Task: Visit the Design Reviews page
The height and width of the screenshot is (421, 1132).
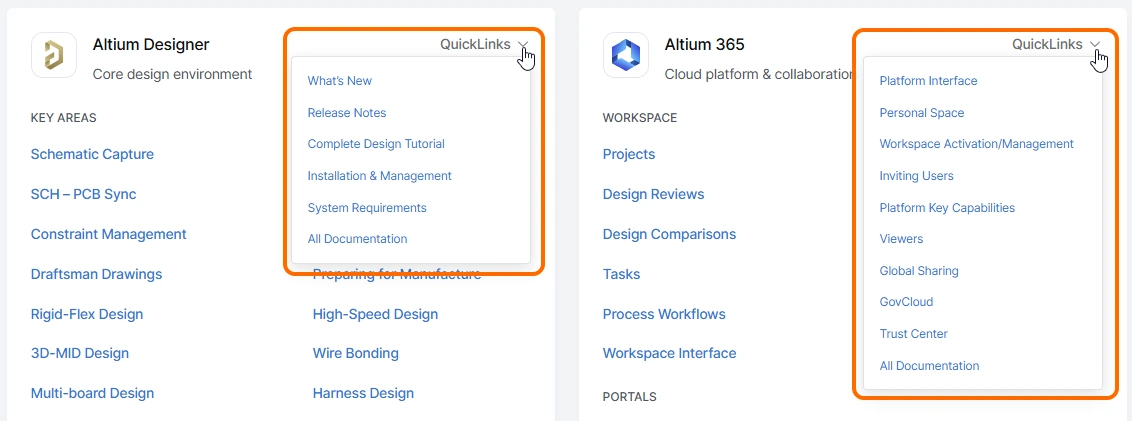Action: click(x=653, y=194)
